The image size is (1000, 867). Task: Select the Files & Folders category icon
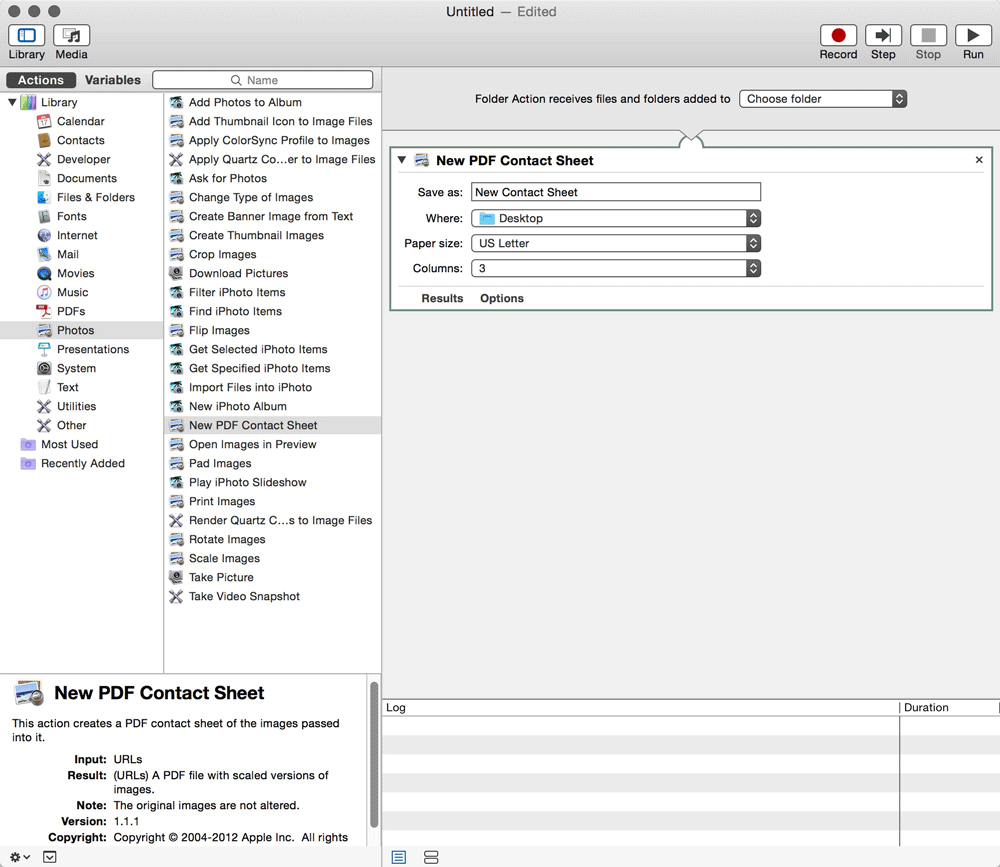[x=44, y=197]
